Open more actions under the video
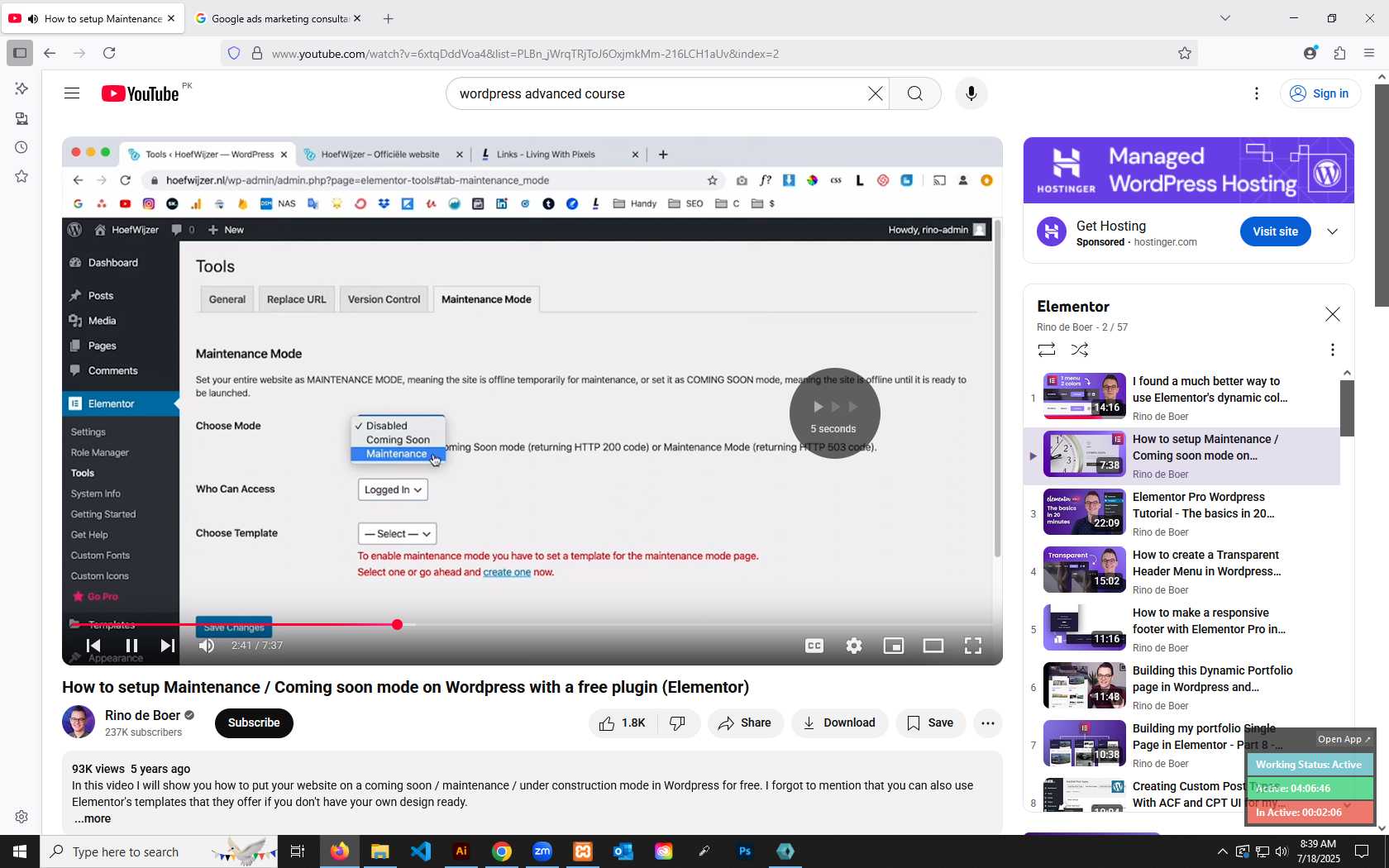The width and height of the screenshot is (1389, 868). pos(988,723)
